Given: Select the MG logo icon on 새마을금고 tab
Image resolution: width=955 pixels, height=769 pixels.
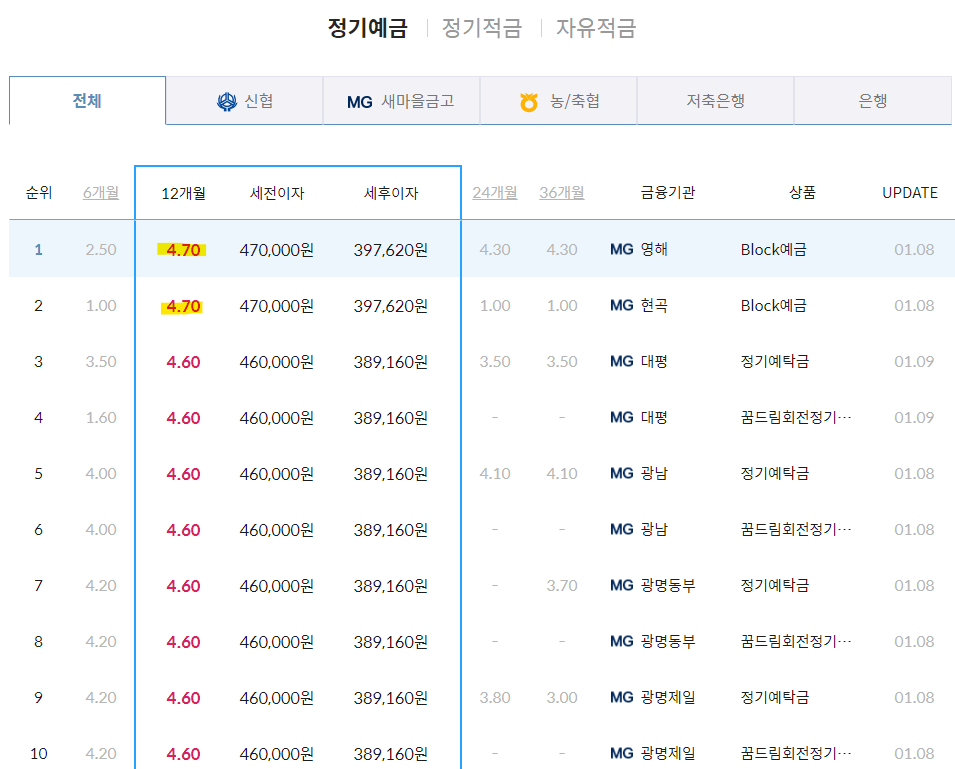Looking at the screenshot, I should click(360, 100).
